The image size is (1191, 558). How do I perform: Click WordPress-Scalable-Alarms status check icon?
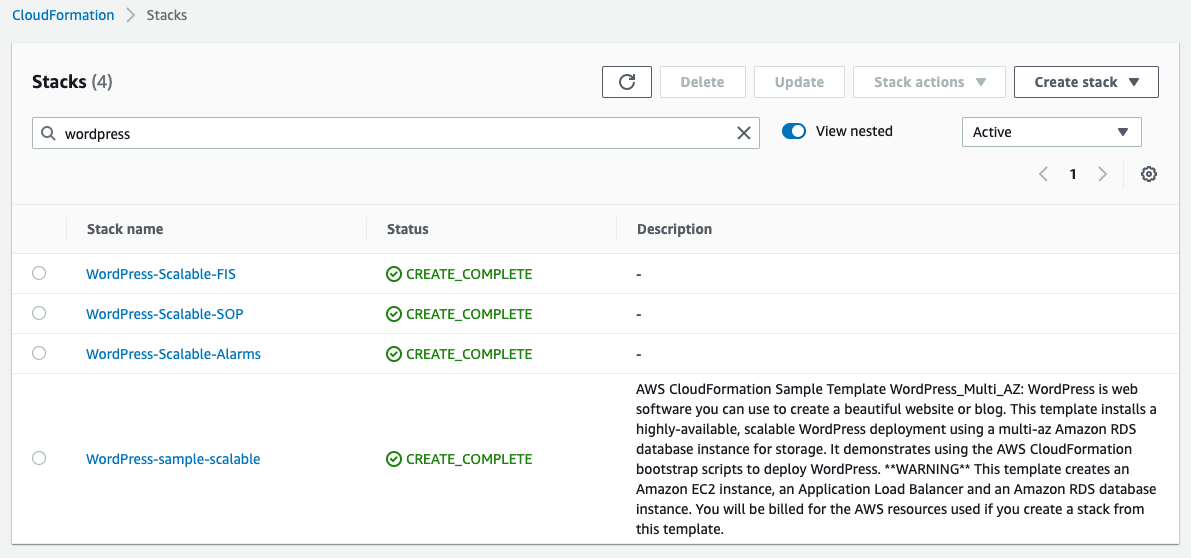pyautogui.click(x=393, y=354)
